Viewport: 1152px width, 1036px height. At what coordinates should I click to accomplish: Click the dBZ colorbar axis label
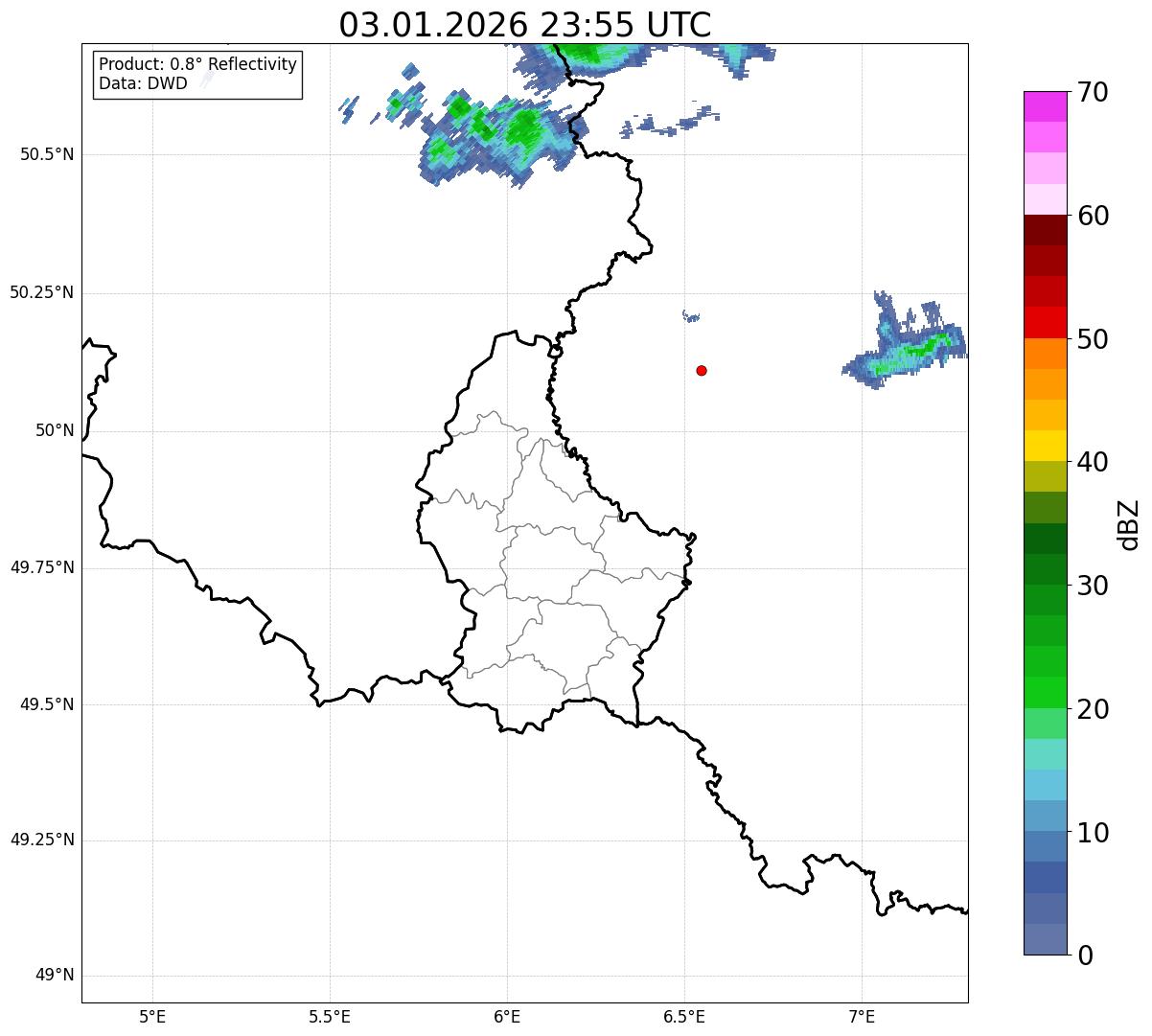(1129, 524)
